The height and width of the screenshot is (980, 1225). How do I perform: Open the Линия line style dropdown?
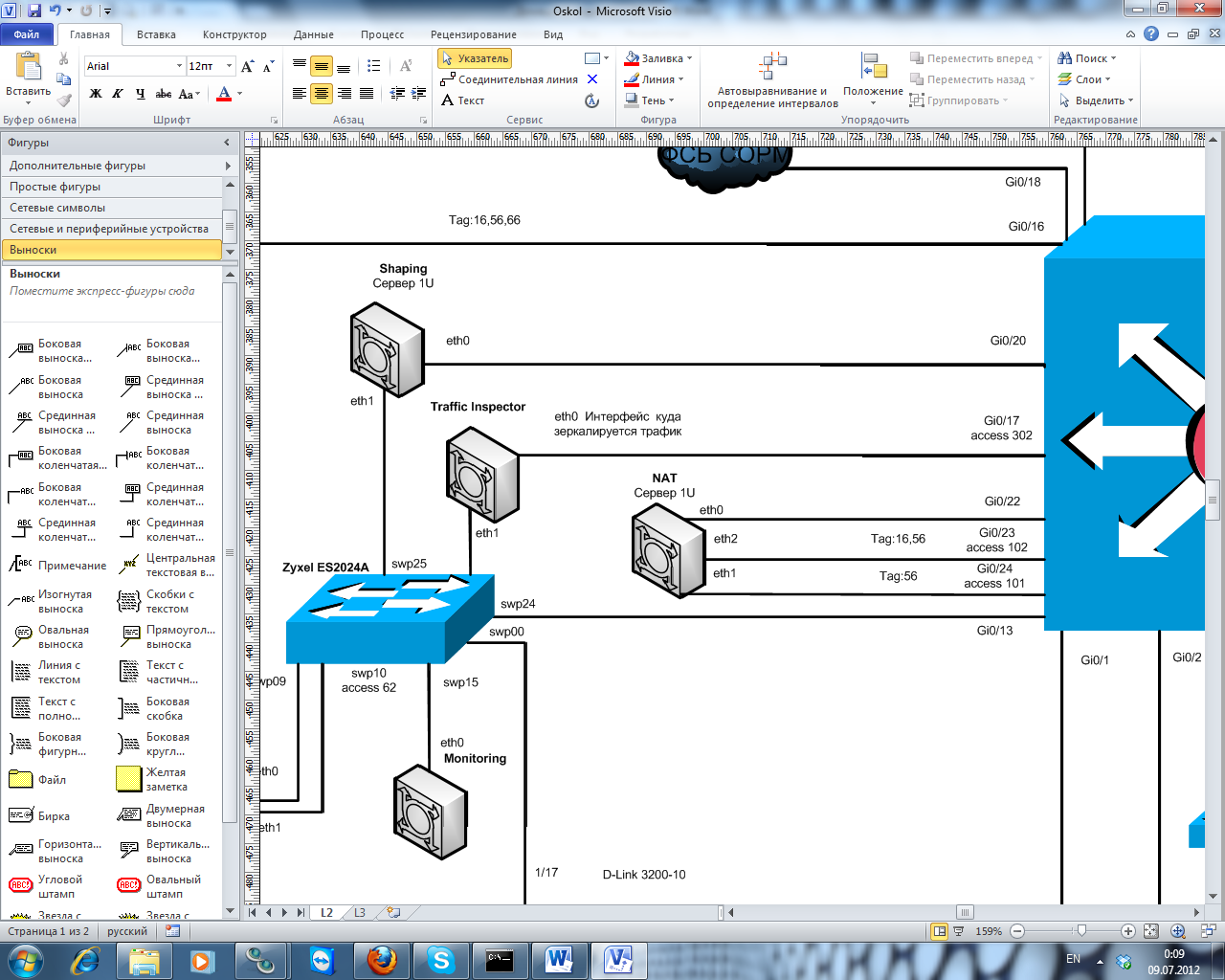tap(655, 79)
